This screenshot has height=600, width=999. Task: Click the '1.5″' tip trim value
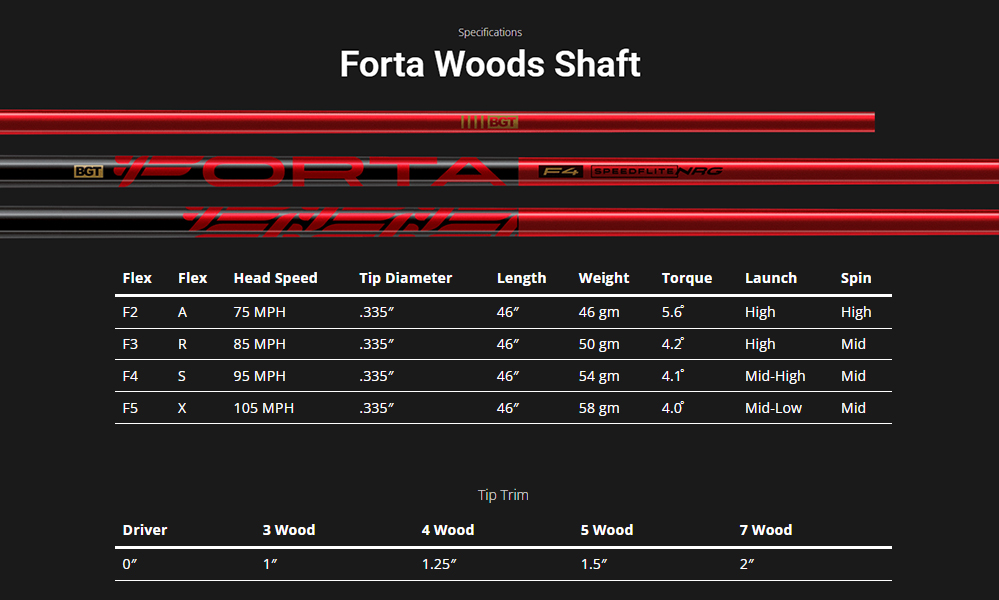click(594, 564)
